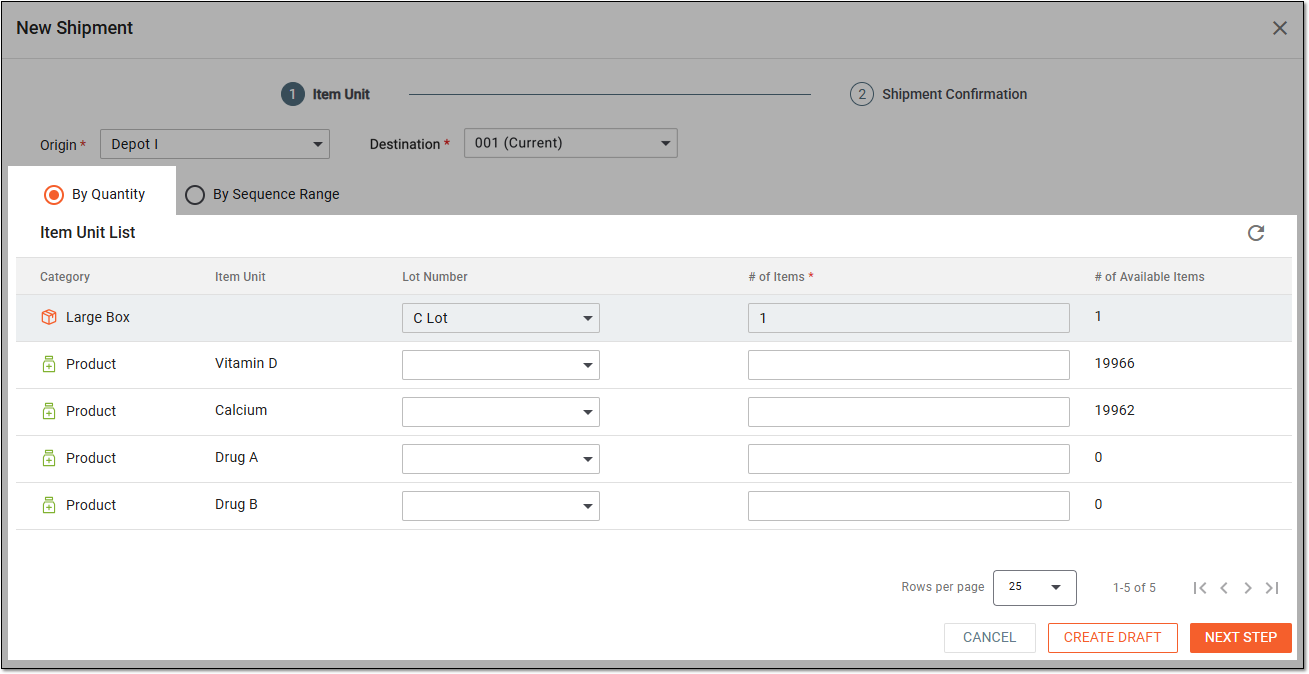Click the Vitamin D item unit cell
This screenshot has height=674, width=1309.
(246, 364)
